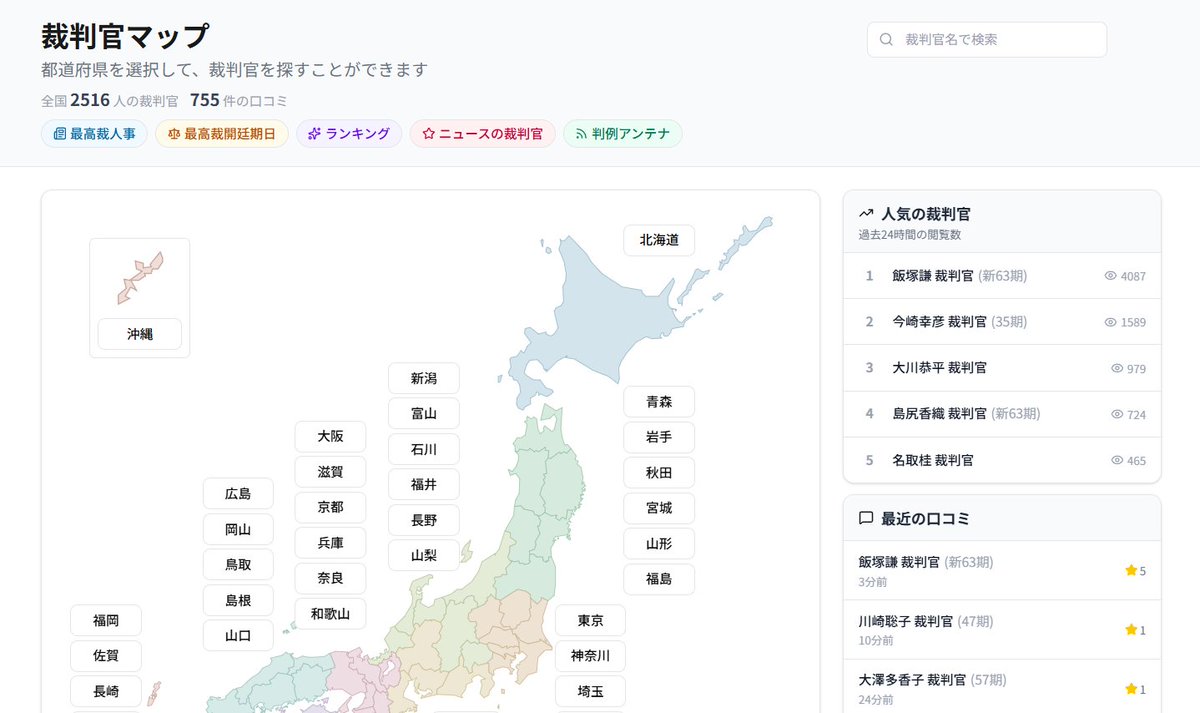
Task: Open 最高裁人事 link
Action: click(x=95, y=134)
